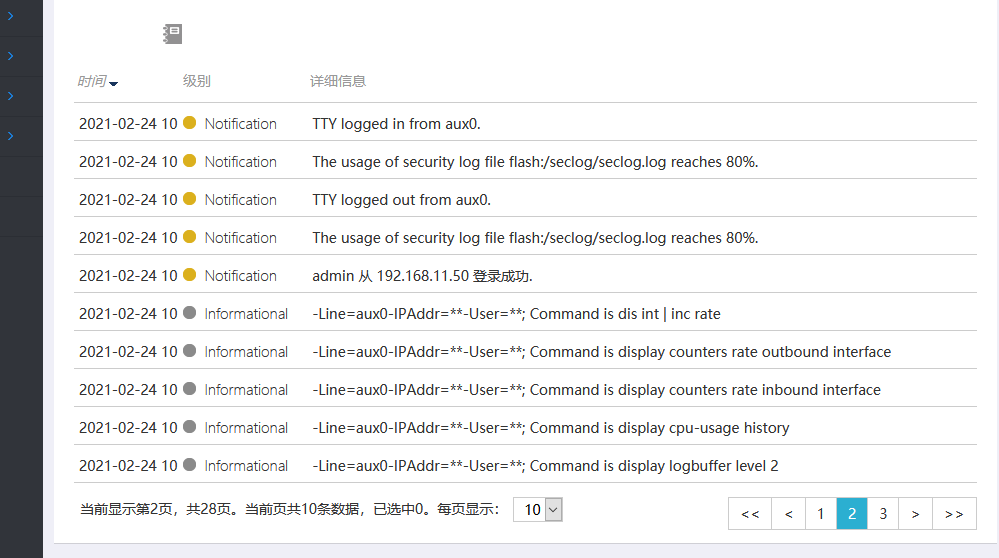Viewport: 999px width, 558px height.
Task: Click gray dot on 'display cpu-usage history' row
Action: [x=190, y=428]
